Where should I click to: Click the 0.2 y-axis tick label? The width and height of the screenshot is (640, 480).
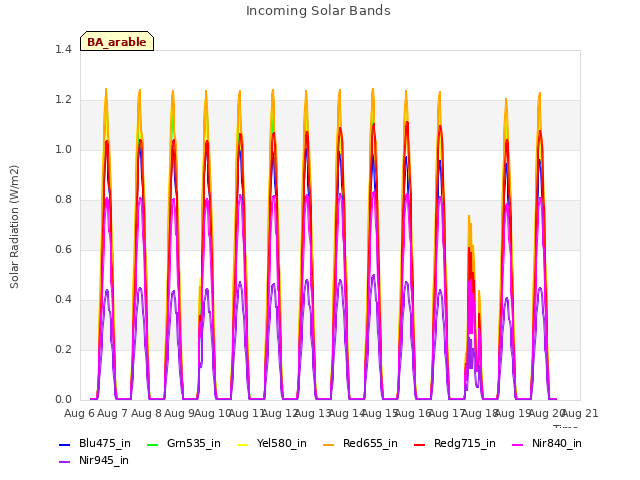[x=63, y=350]
